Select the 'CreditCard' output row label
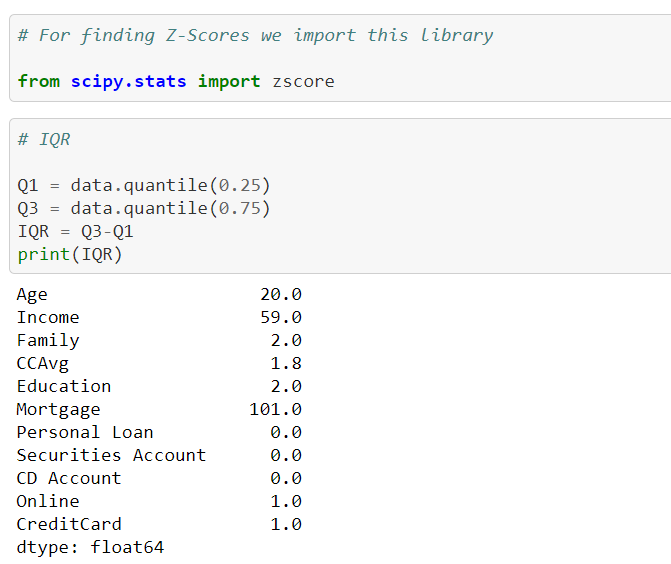 tap(69, 525)
